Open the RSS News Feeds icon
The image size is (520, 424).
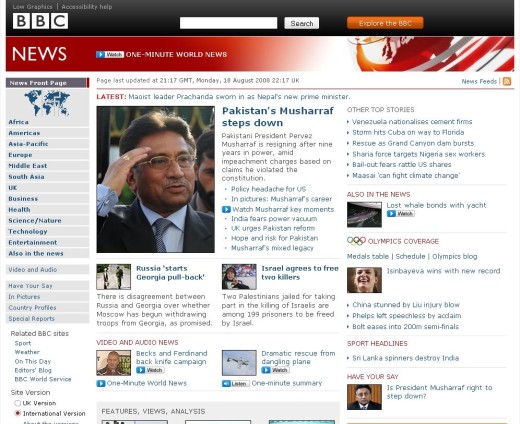(507, 81)
